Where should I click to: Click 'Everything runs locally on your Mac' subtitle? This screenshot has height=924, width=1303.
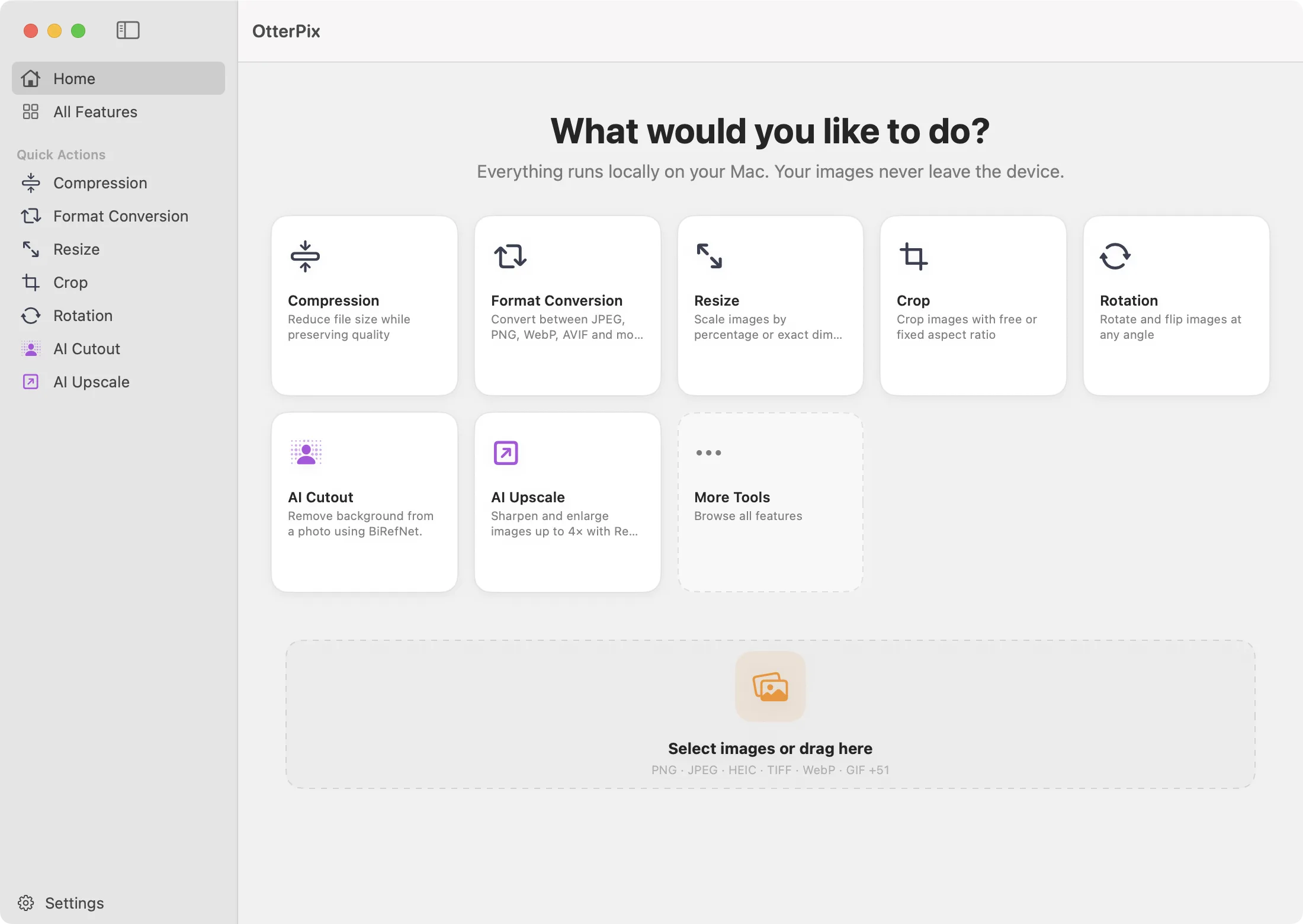click(x=770, y=171)
